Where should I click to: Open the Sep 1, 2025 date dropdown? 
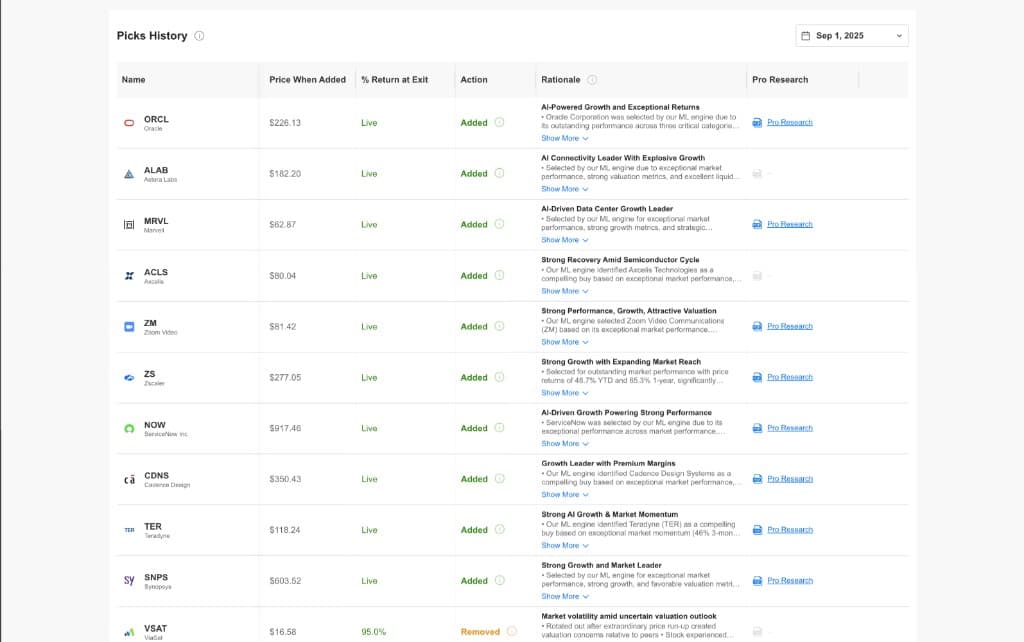(852, 36)
